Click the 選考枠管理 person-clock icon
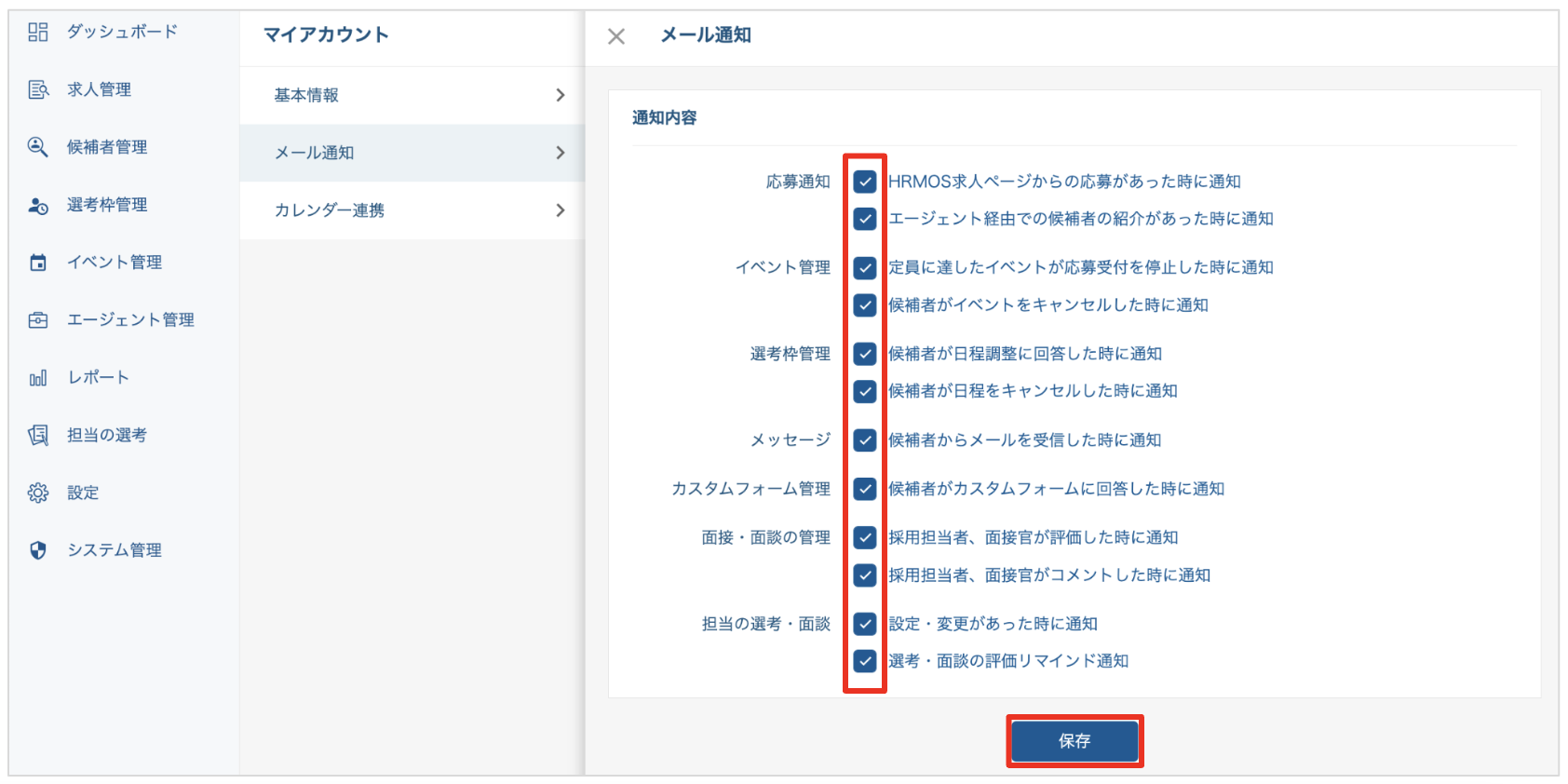The image size is (1568, 784). pos(37,206)
